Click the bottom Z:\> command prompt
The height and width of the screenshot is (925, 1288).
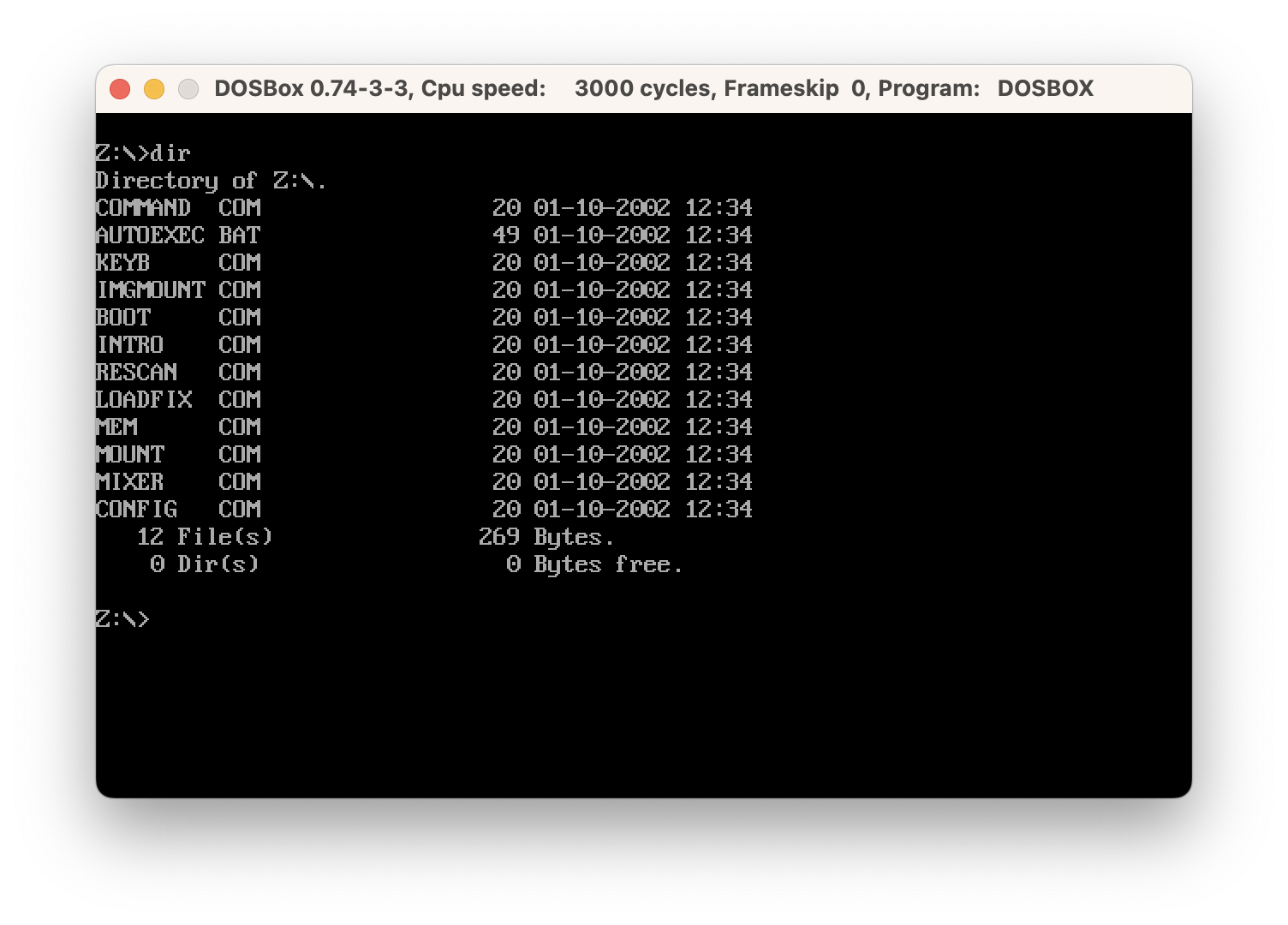(122, 619)
